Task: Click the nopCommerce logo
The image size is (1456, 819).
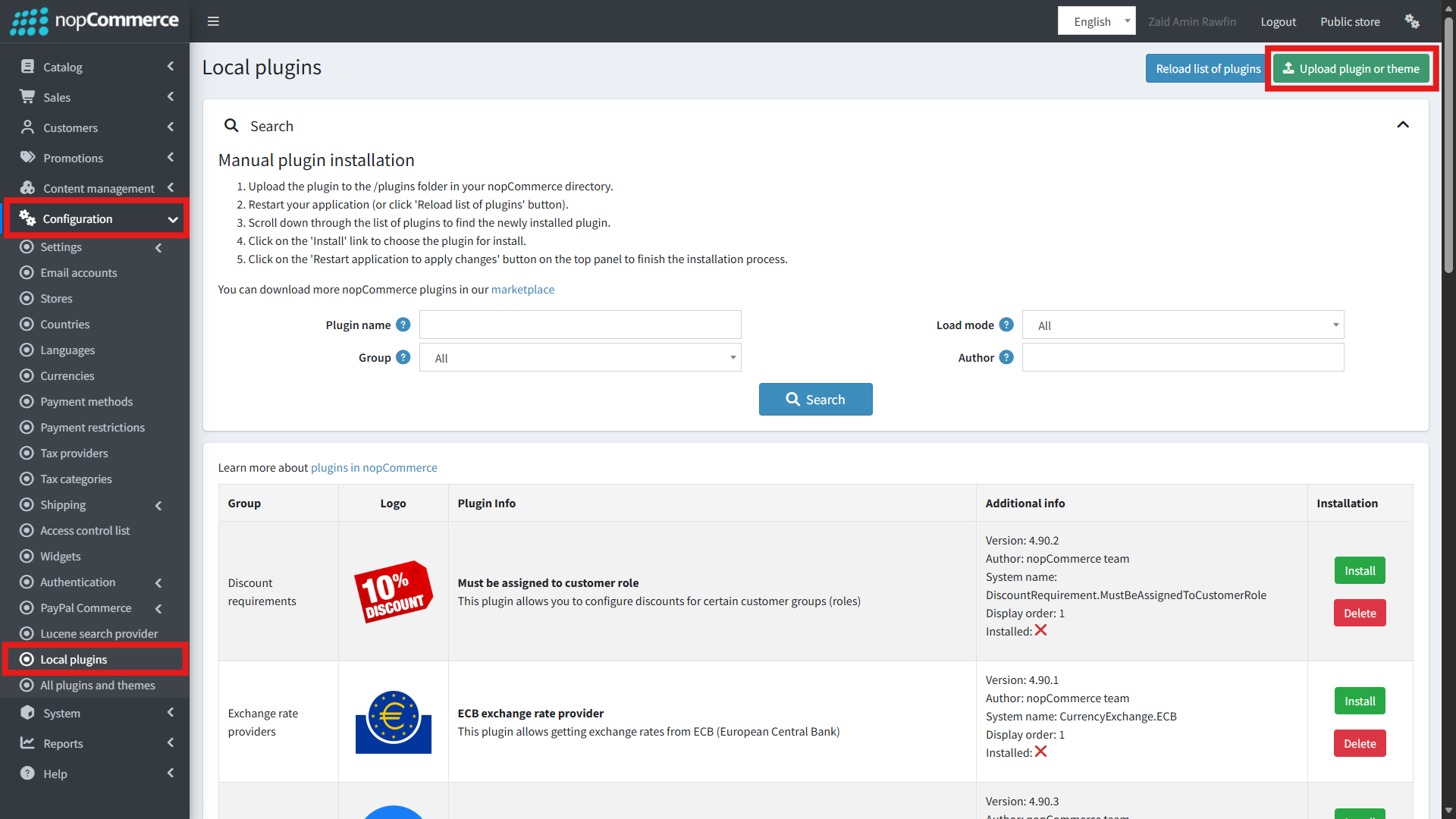Action: click(95, 21)
